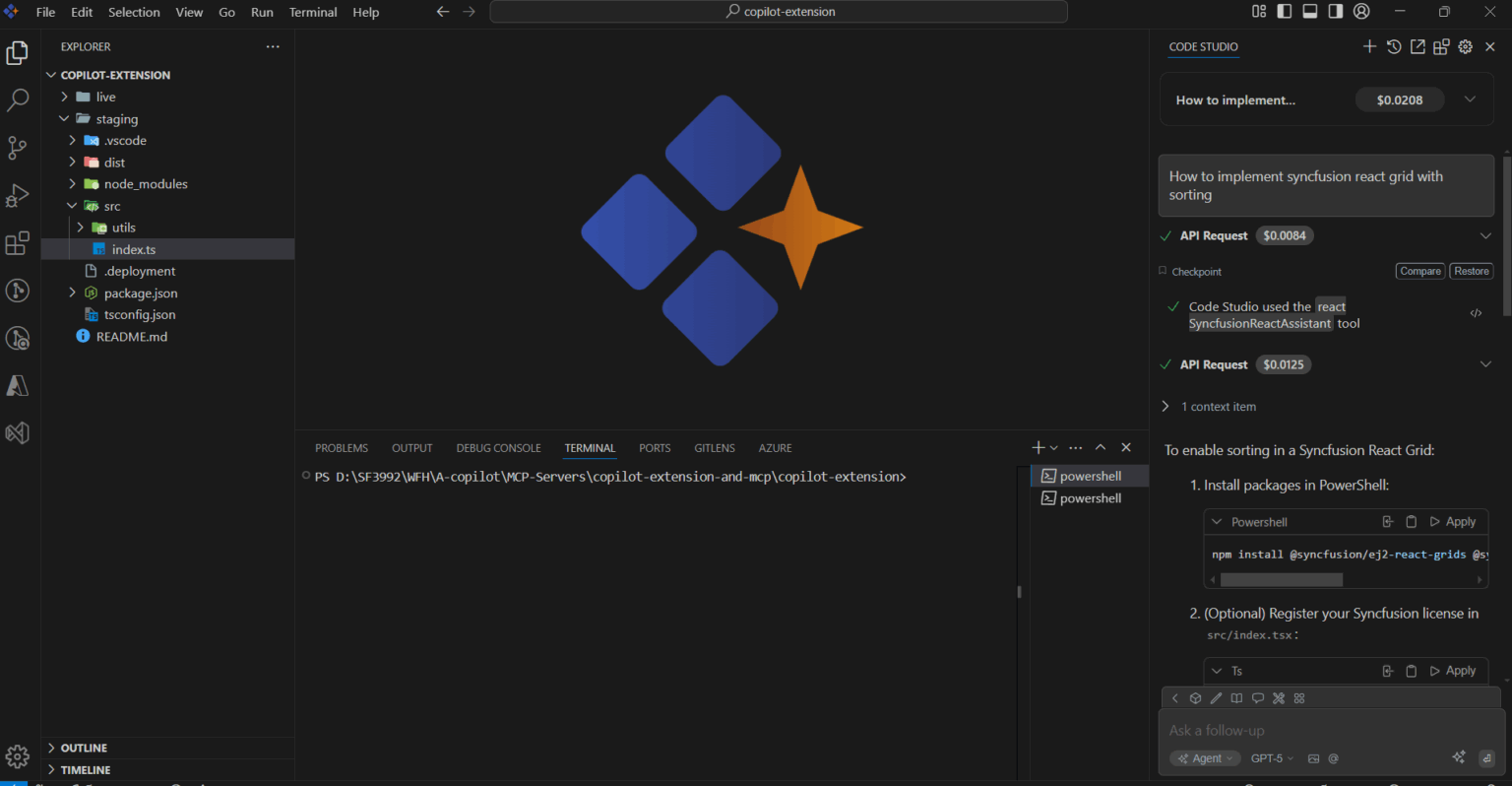Switch to the Debug Console tab
This screenshot has width=1512, height=786.
pos(498,448)
